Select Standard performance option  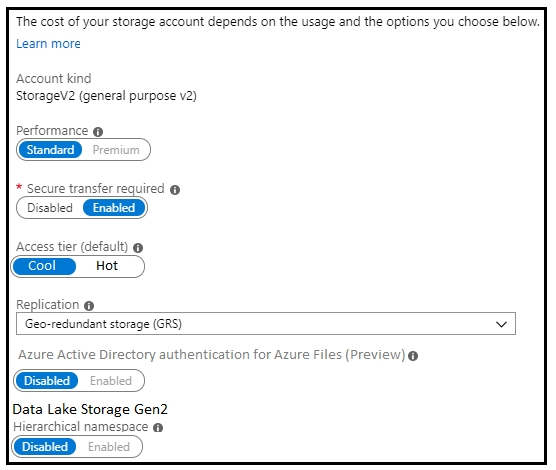tap(50, 150)
